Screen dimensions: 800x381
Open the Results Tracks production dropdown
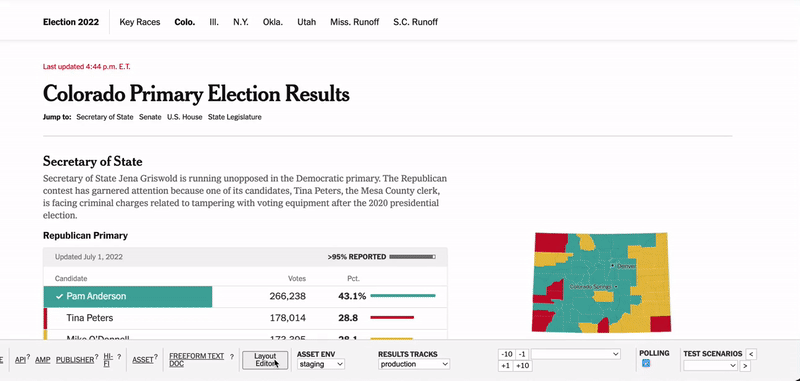(414, 364)
